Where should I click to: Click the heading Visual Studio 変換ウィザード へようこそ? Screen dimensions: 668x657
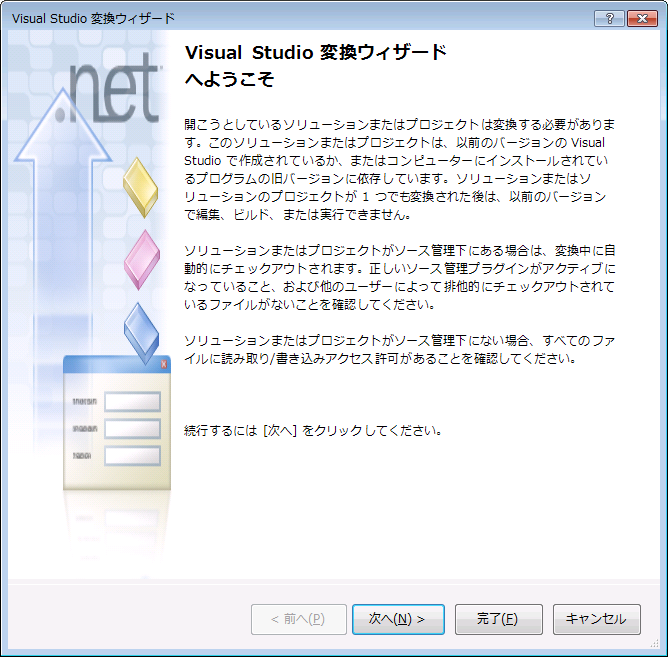tap(316, 66)
